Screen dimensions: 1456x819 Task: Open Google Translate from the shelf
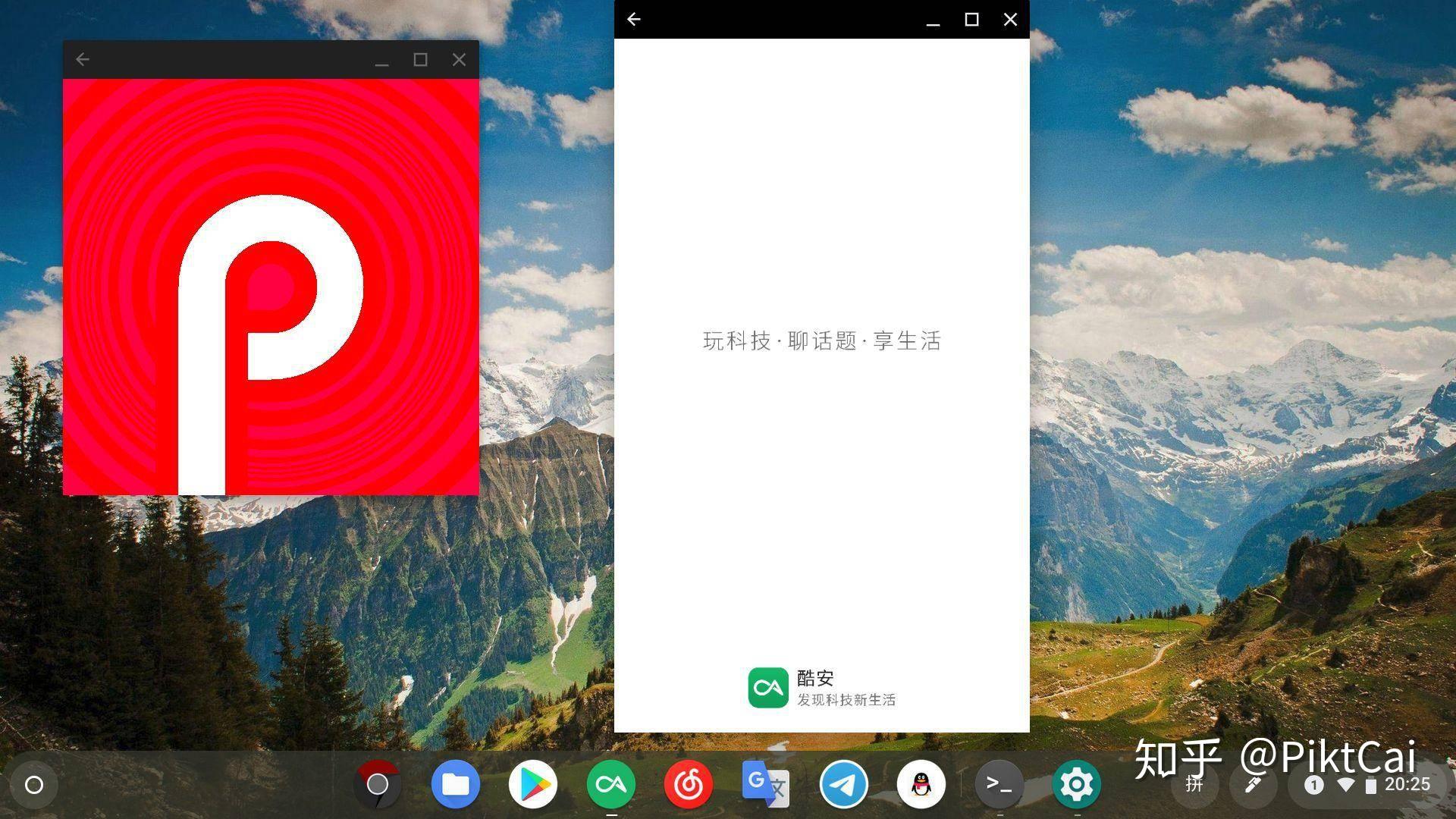[x=766, y=785]
